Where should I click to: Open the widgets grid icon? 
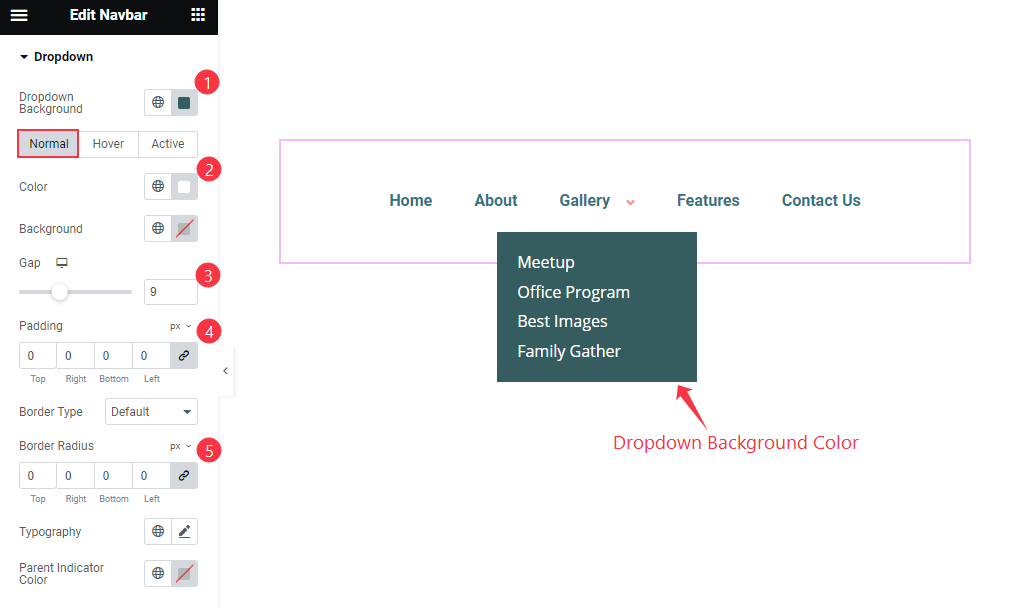198,15
